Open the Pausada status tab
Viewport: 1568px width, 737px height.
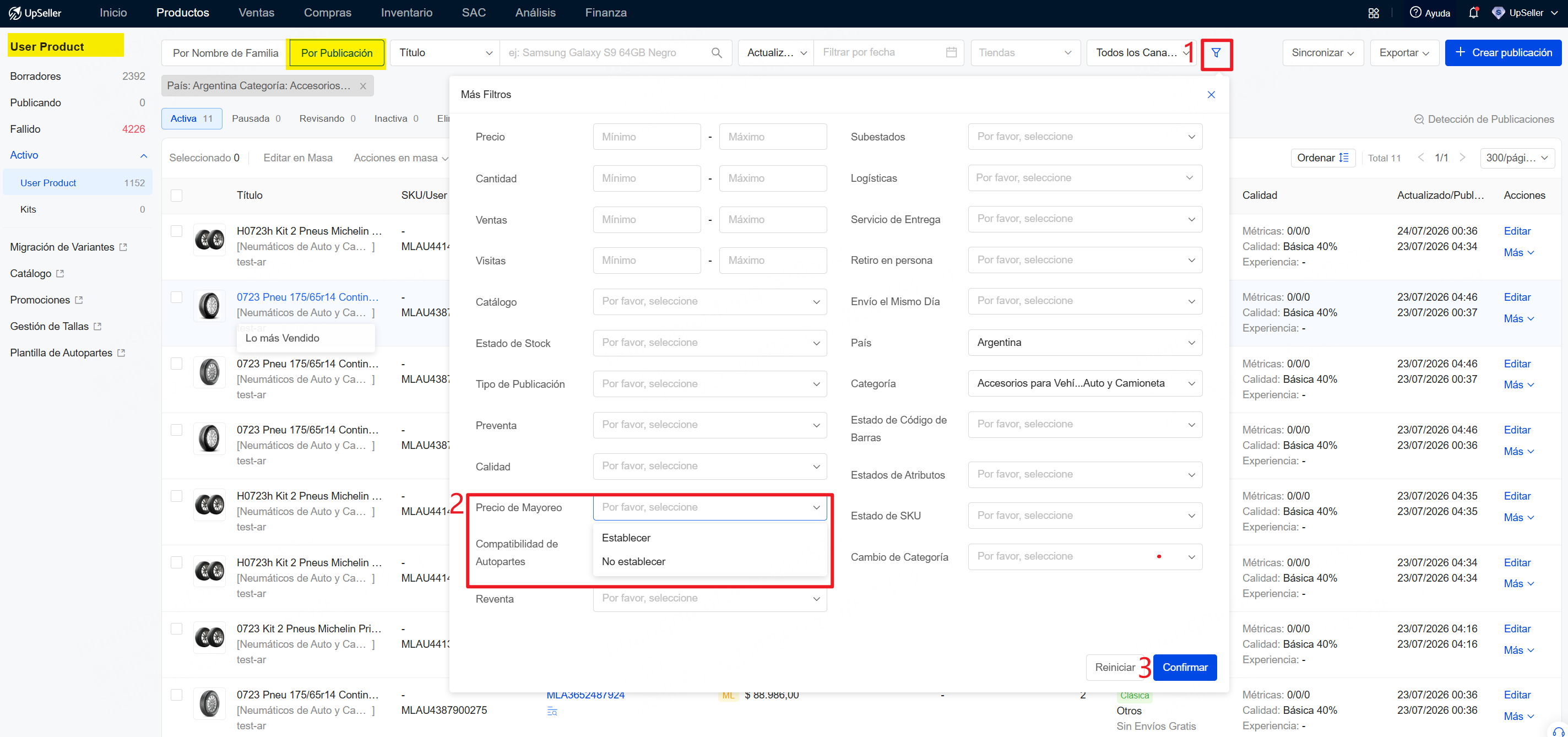click(x=256, y=118)
